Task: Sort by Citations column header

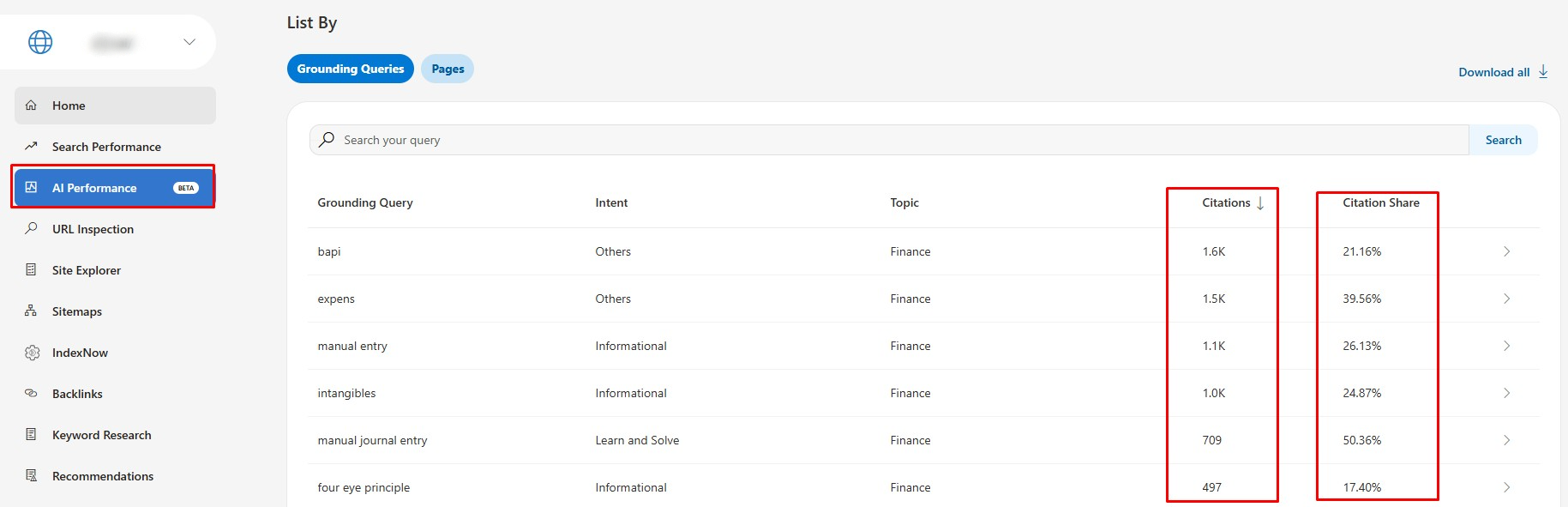Action: [x=1226, y=202]
